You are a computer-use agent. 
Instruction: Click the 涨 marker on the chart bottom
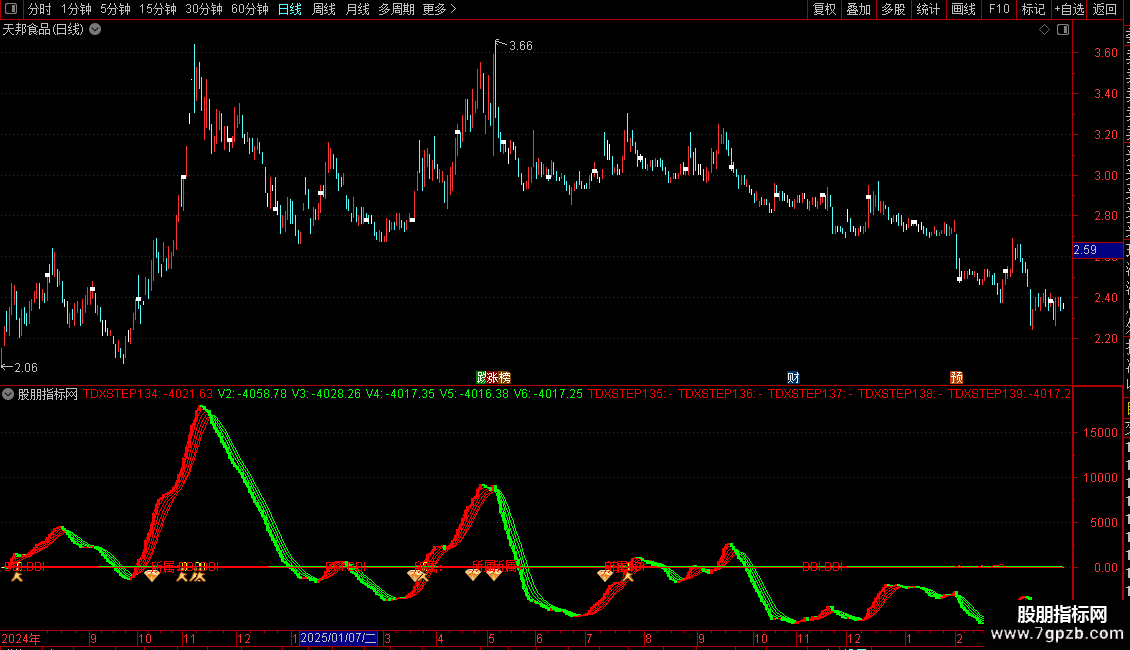pyautogui.click(x=494, y=378)
